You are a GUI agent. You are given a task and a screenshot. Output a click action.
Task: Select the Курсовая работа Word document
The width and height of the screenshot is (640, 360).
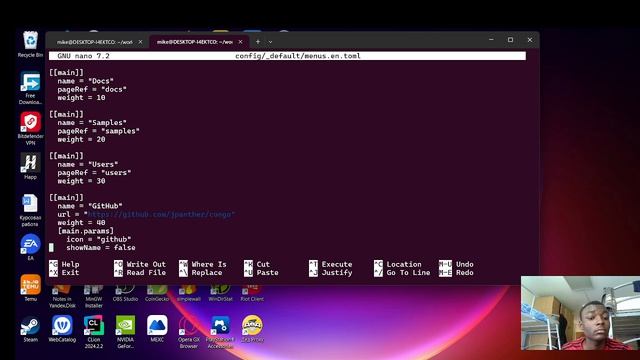pyautogui.click(x=30, y=211)
